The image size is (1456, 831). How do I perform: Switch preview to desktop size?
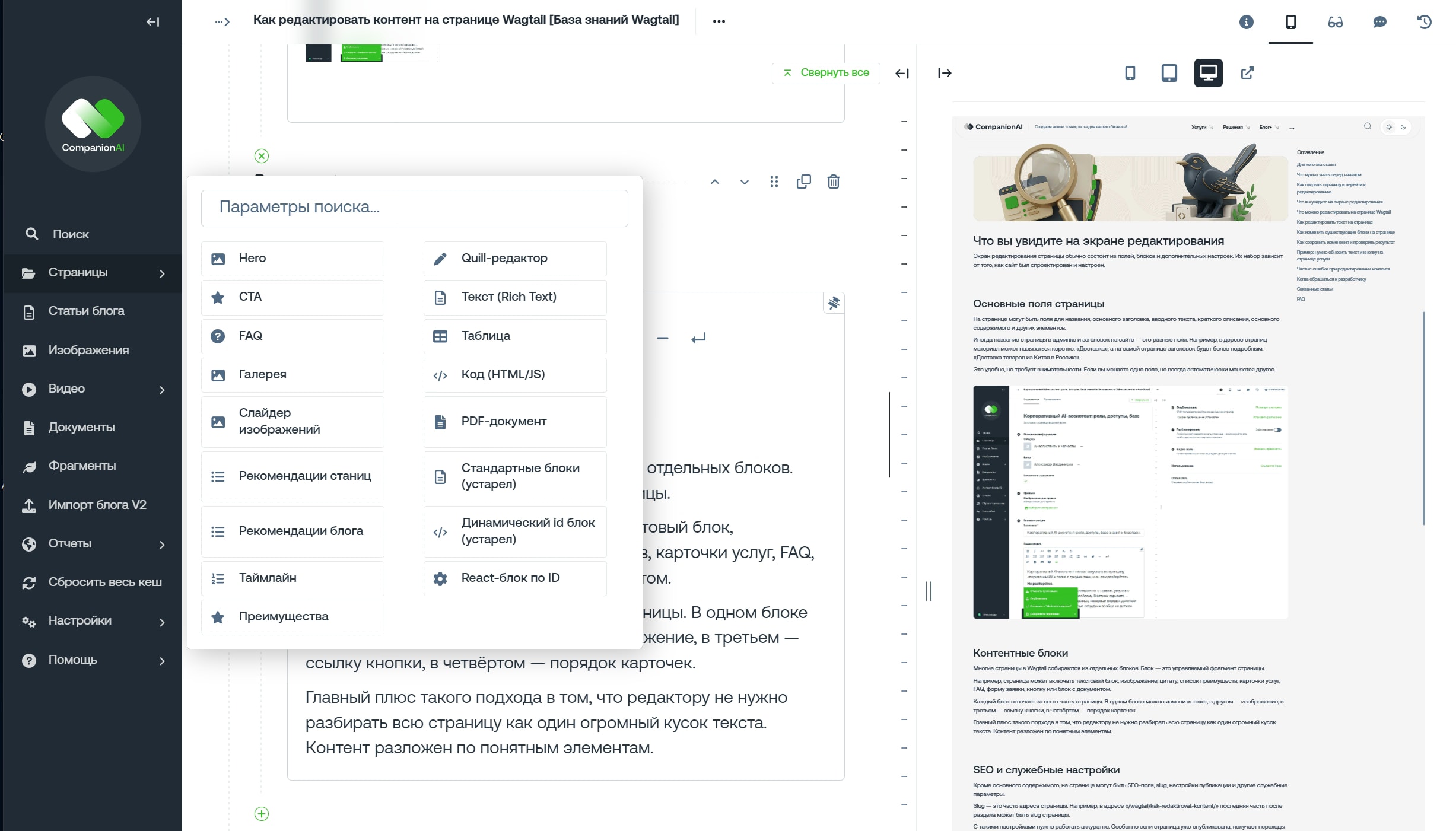1209,73
